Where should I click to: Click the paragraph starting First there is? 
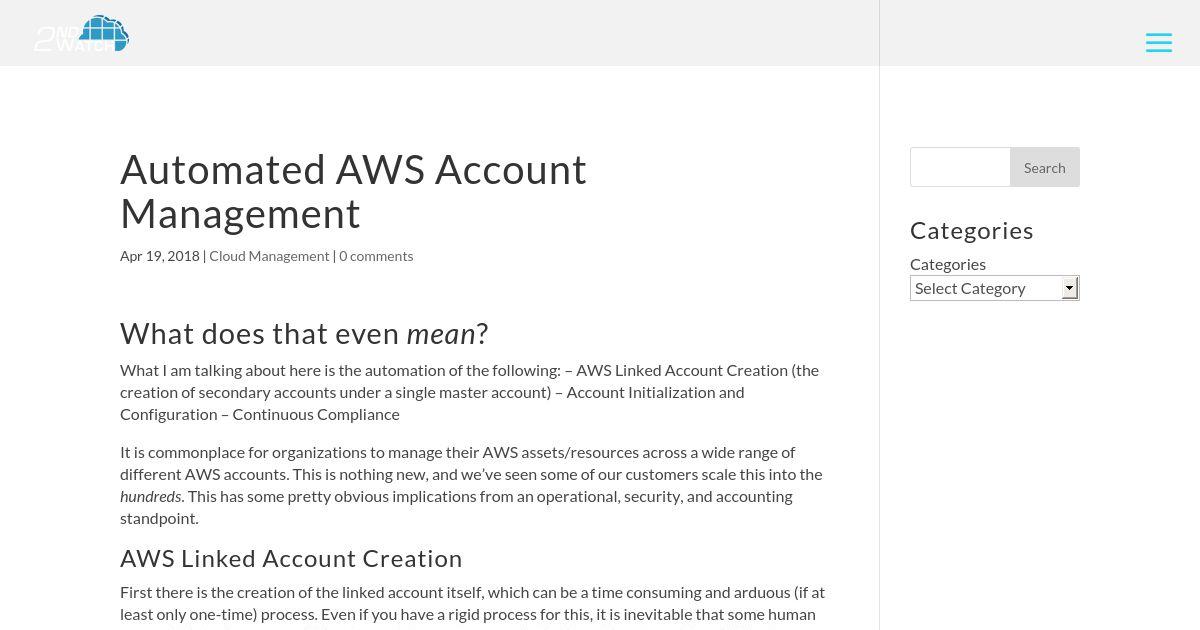[x=472, y=603]
